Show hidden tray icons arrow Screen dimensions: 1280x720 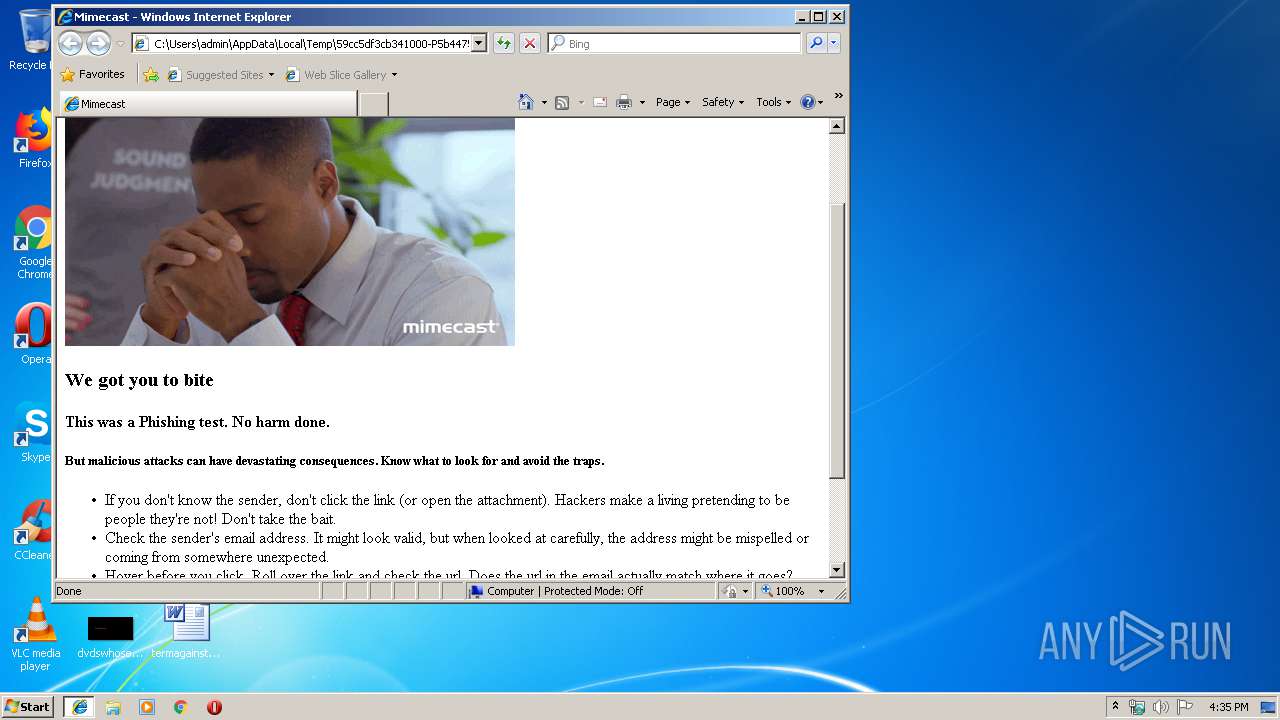click(1115, 707)
